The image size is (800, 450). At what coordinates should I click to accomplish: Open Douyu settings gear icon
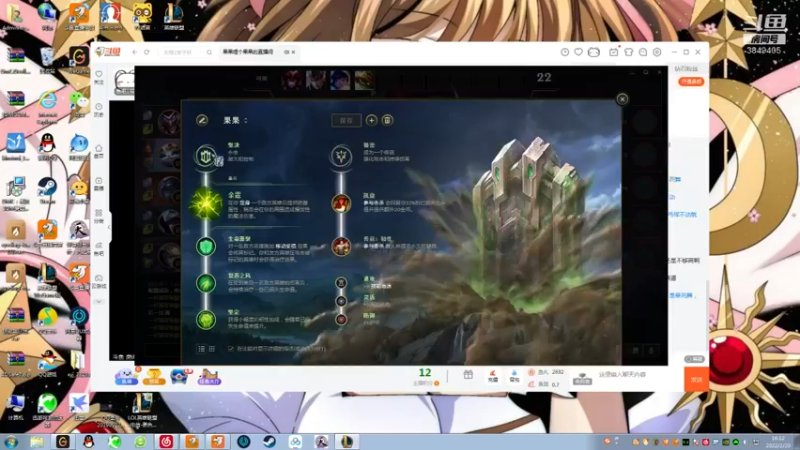click(x=657, y=52)
